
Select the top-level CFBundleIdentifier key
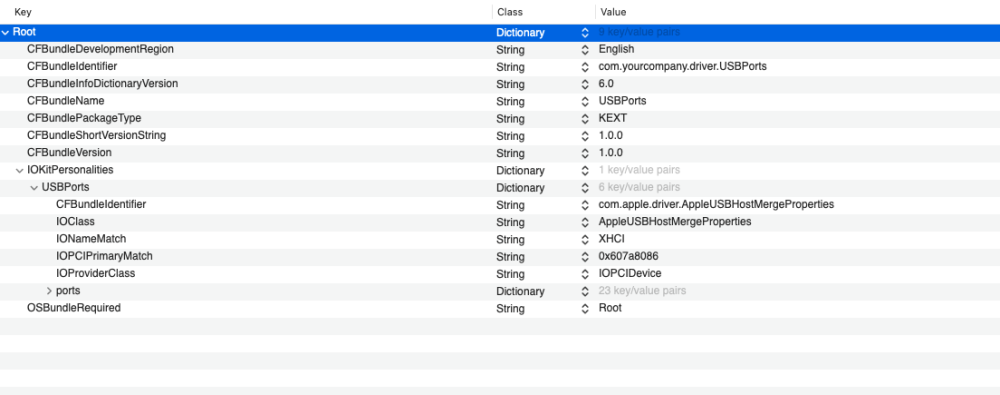tap(72, 66)
